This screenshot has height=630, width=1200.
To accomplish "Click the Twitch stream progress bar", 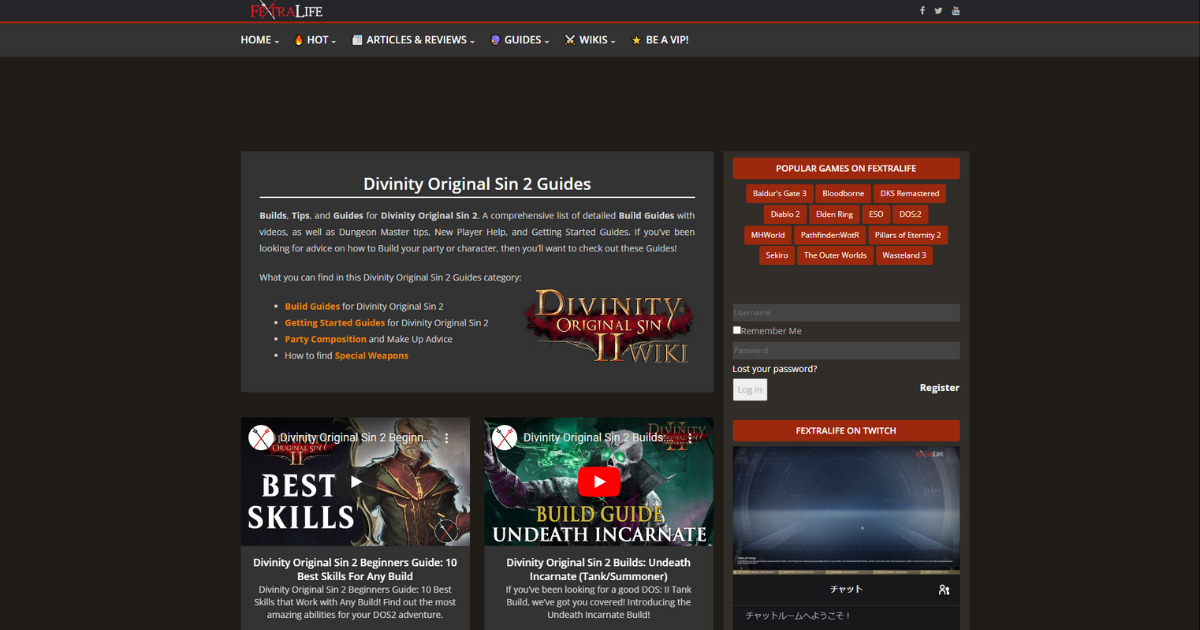I will (x=845, y=569).
